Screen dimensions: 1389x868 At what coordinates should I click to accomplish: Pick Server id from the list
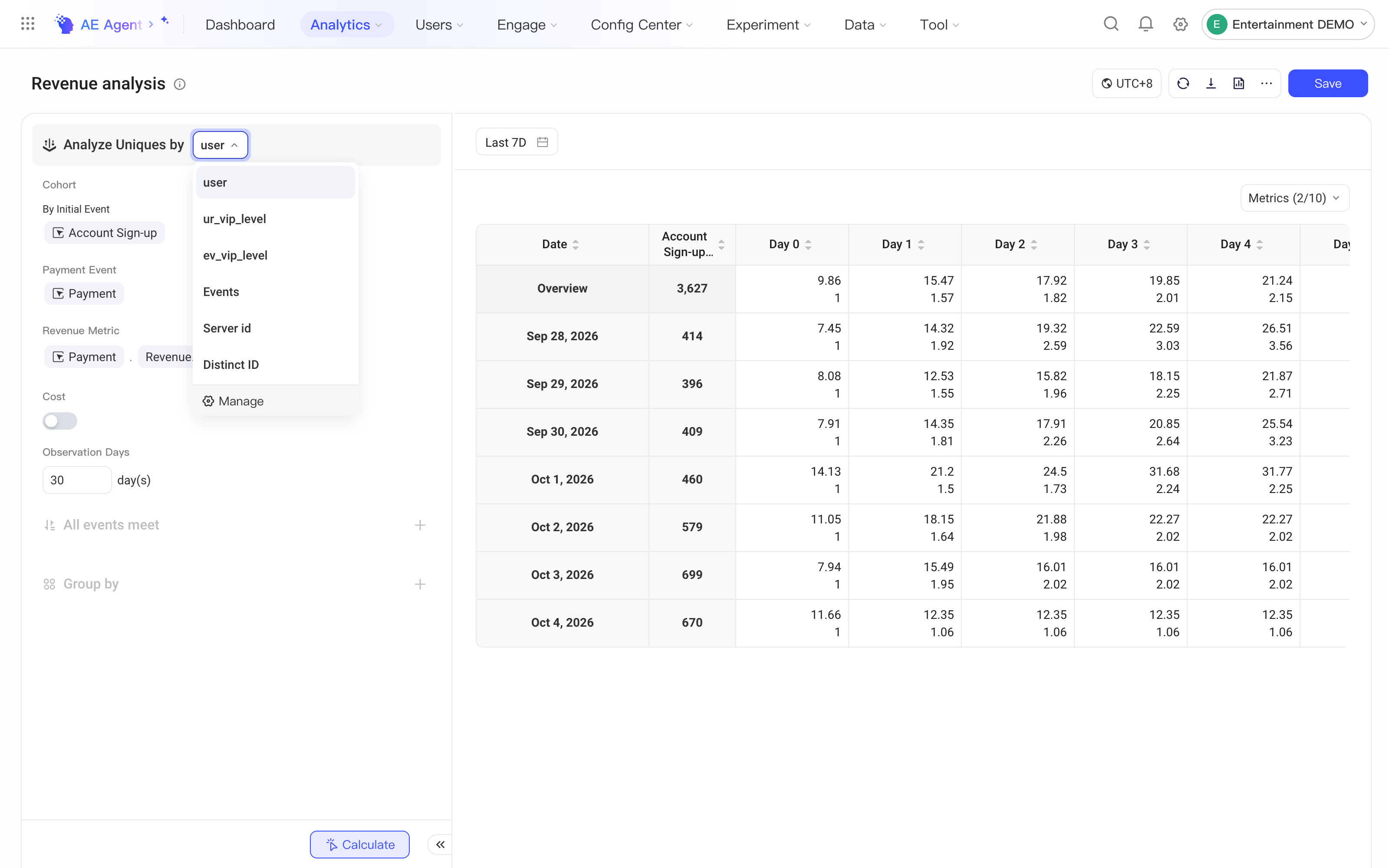click(x=276, y=329)
